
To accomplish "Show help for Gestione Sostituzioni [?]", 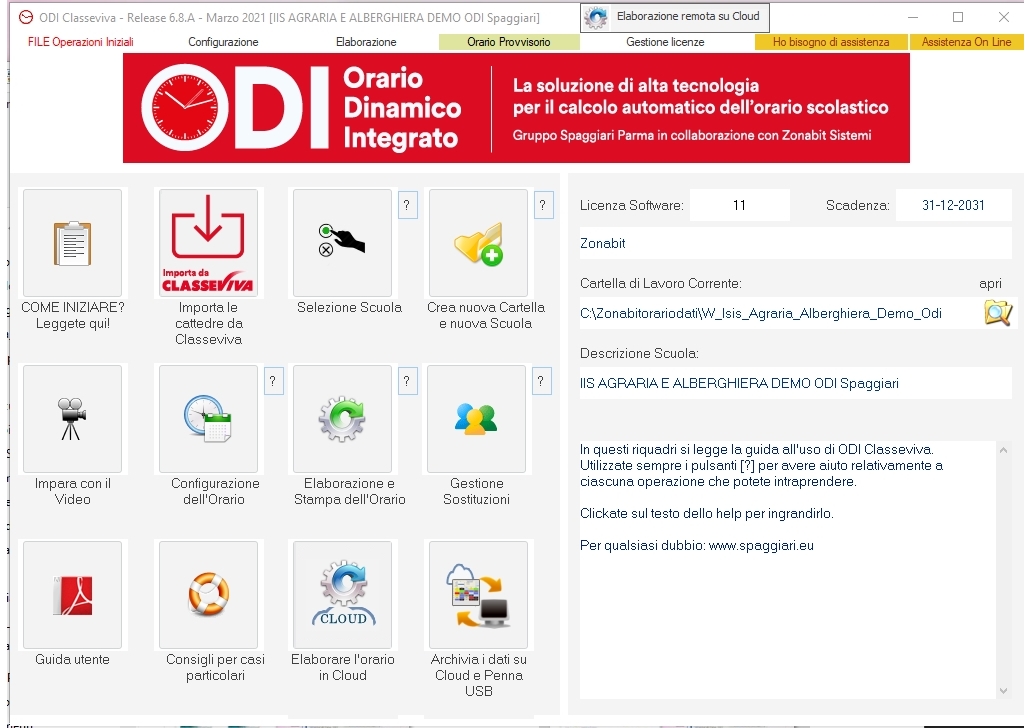I will [541, 382].
